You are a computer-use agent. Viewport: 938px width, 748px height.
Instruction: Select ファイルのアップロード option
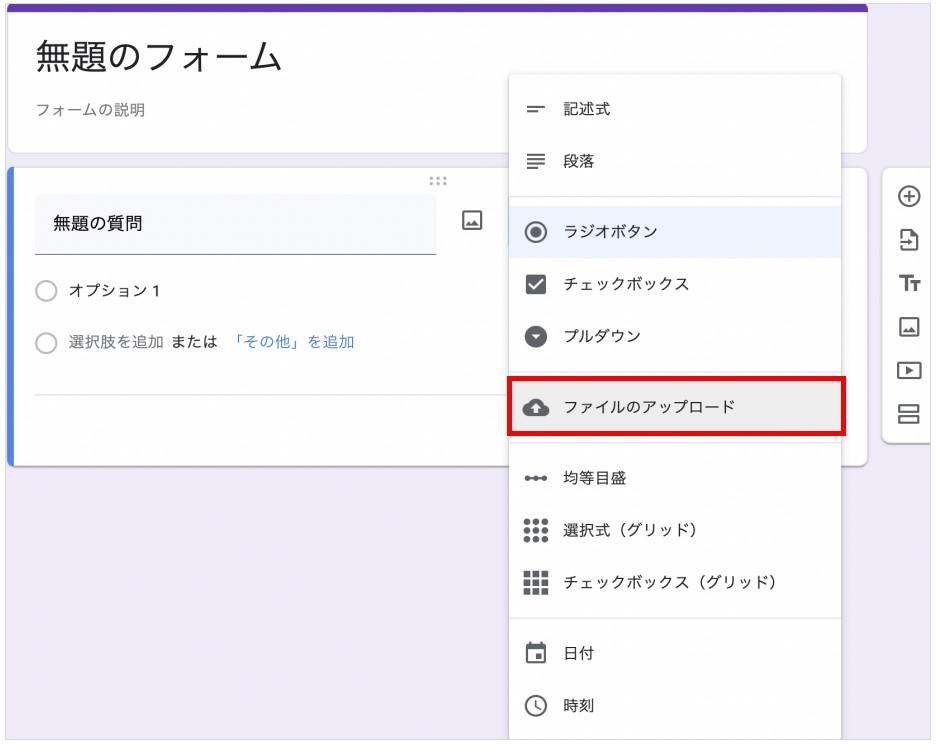pos(676,407)
